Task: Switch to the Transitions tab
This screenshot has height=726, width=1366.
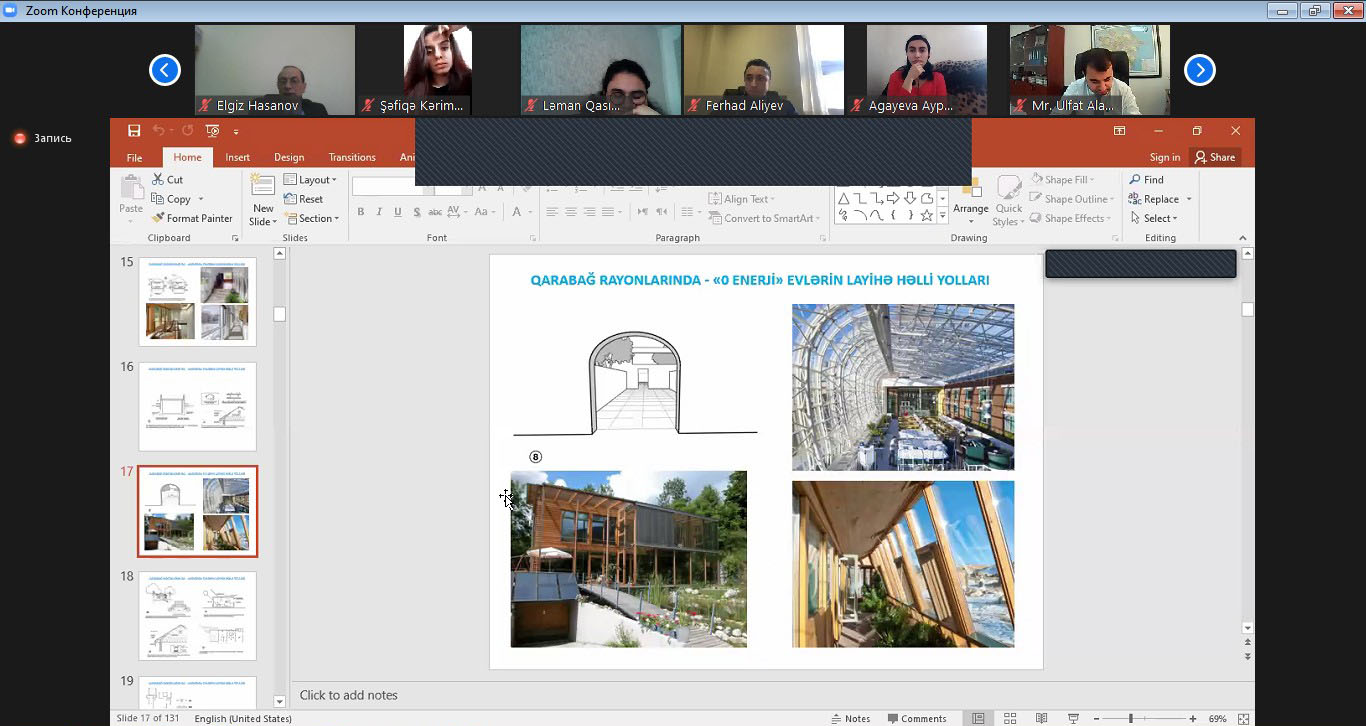Action: pos(352,157)
